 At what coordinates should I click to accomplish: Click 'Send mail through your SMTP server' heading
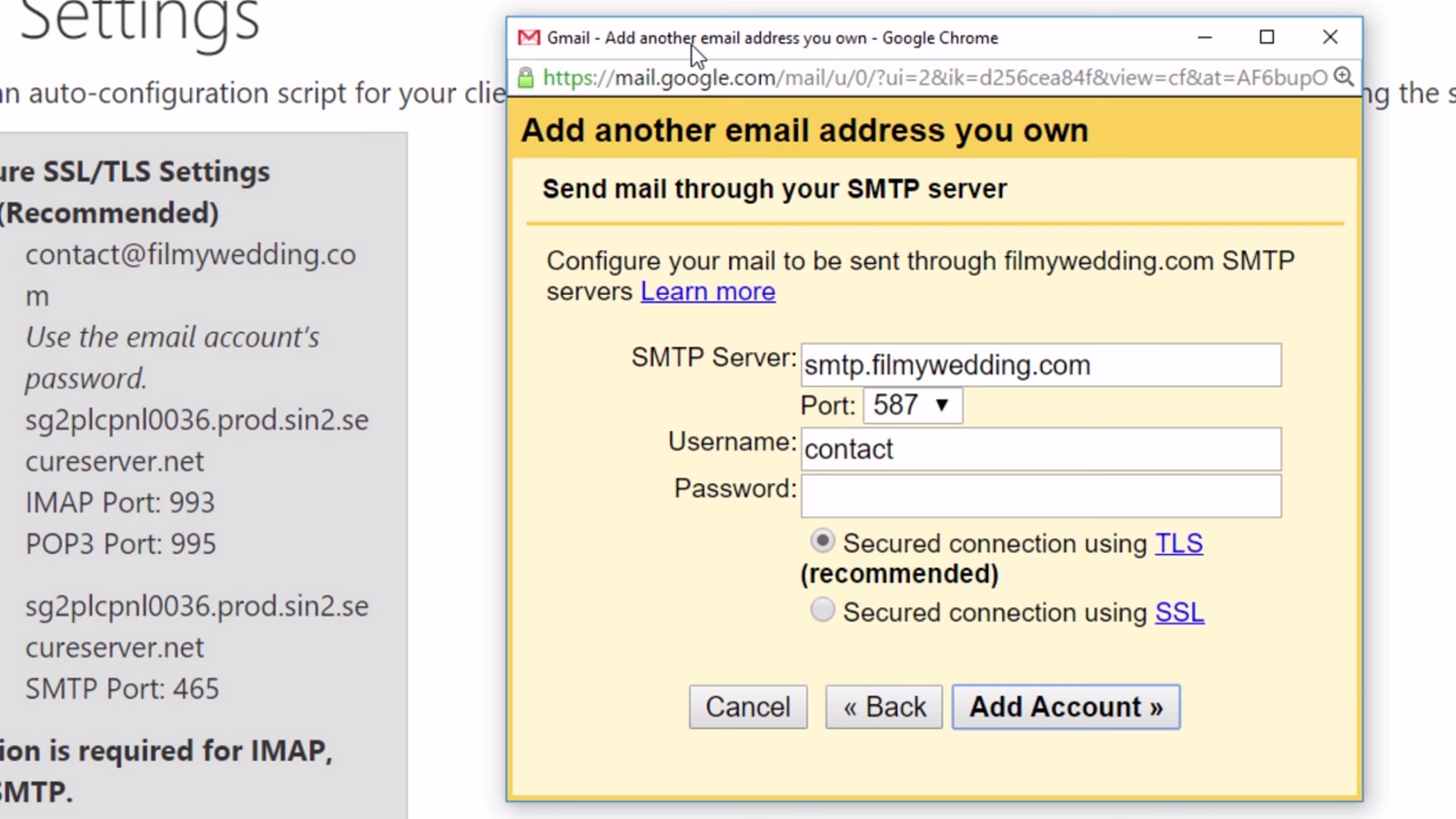[774, 189]
